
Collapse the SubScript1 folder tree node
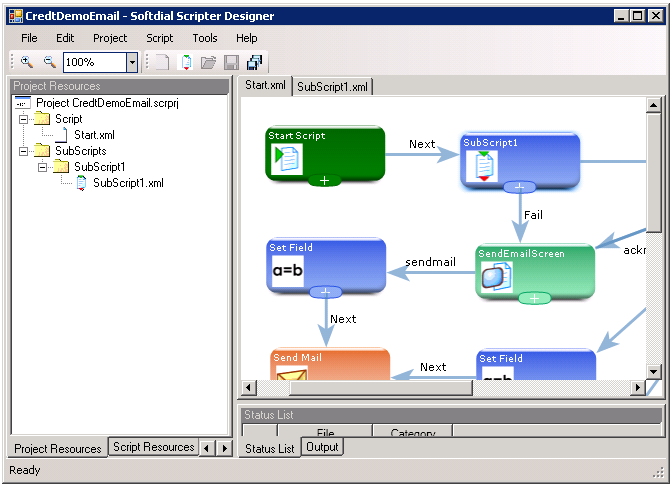[42, 167]
